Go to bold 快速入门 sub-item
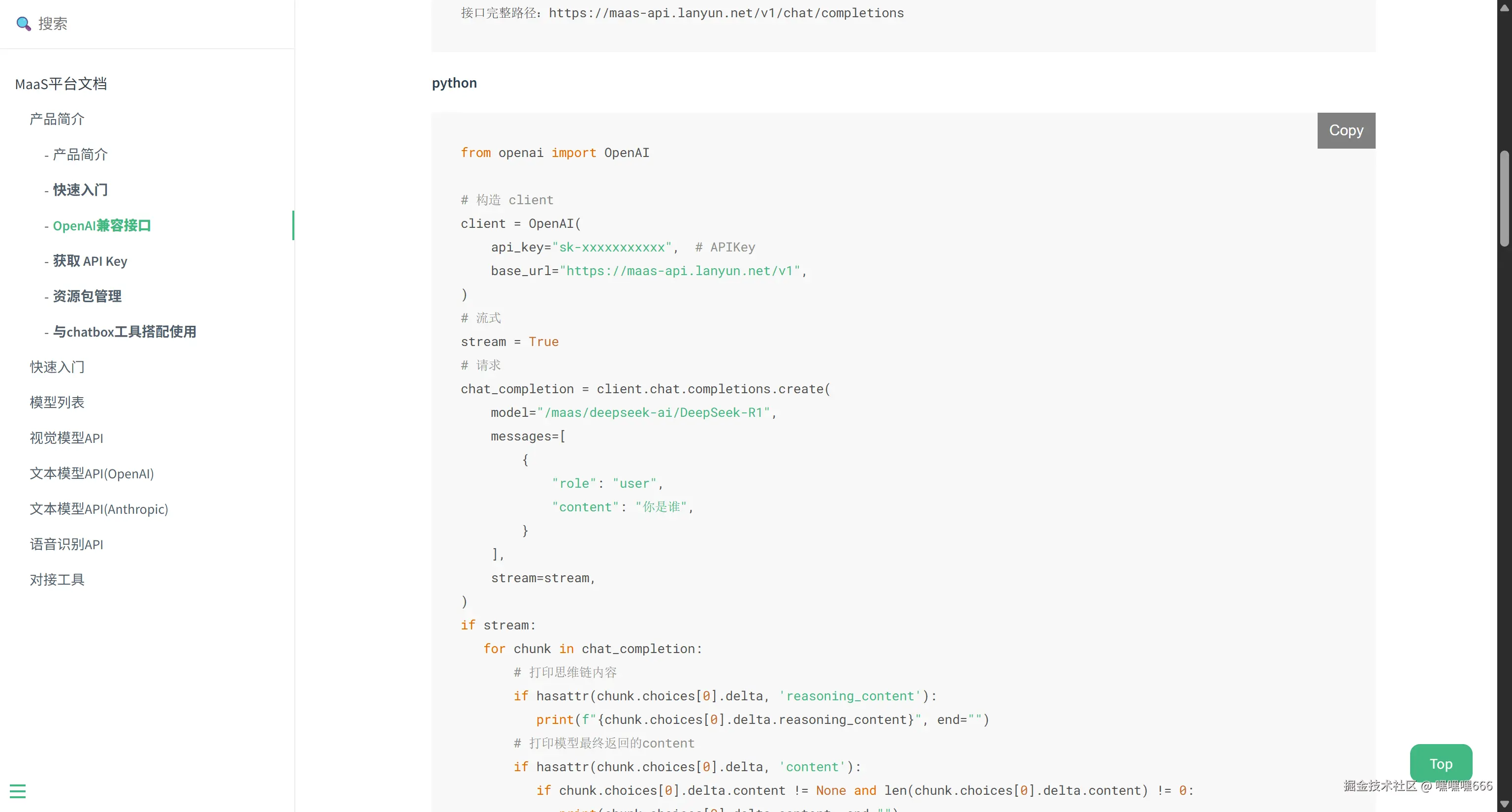The image size is (1512, 812). pyautogui.click(x=80, y=190)
